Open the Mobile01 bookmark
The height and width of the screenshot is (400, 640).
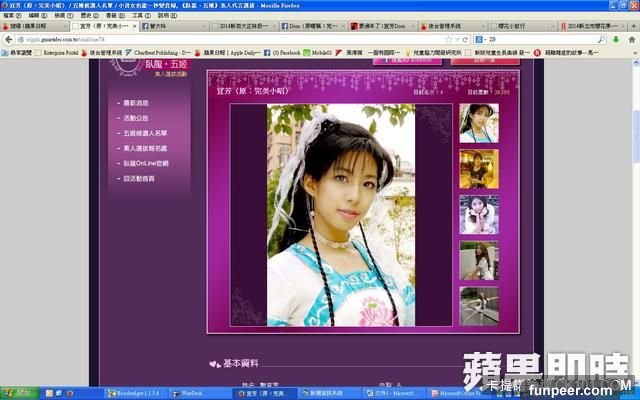coord(320,52)
